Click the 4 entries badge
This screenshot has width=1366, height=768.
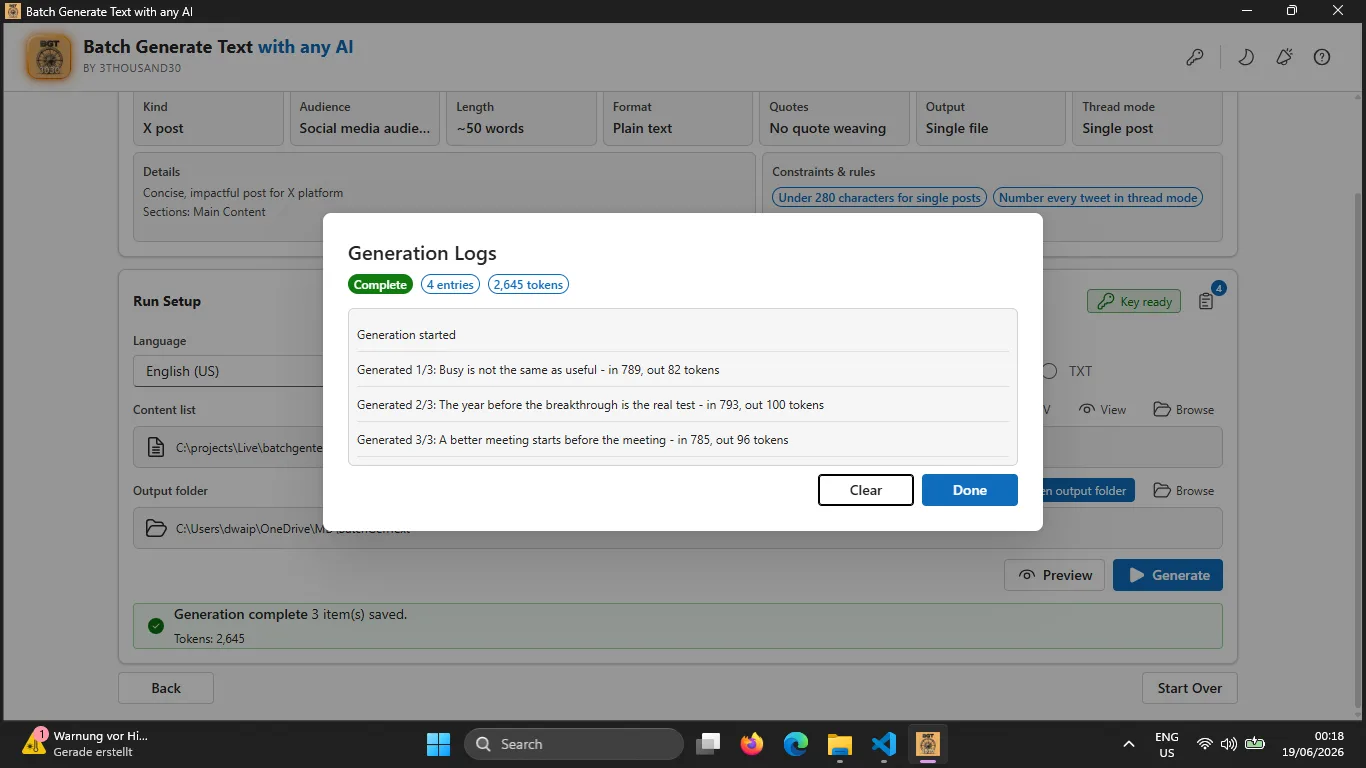pyautogui.click(x=450, y=285)
